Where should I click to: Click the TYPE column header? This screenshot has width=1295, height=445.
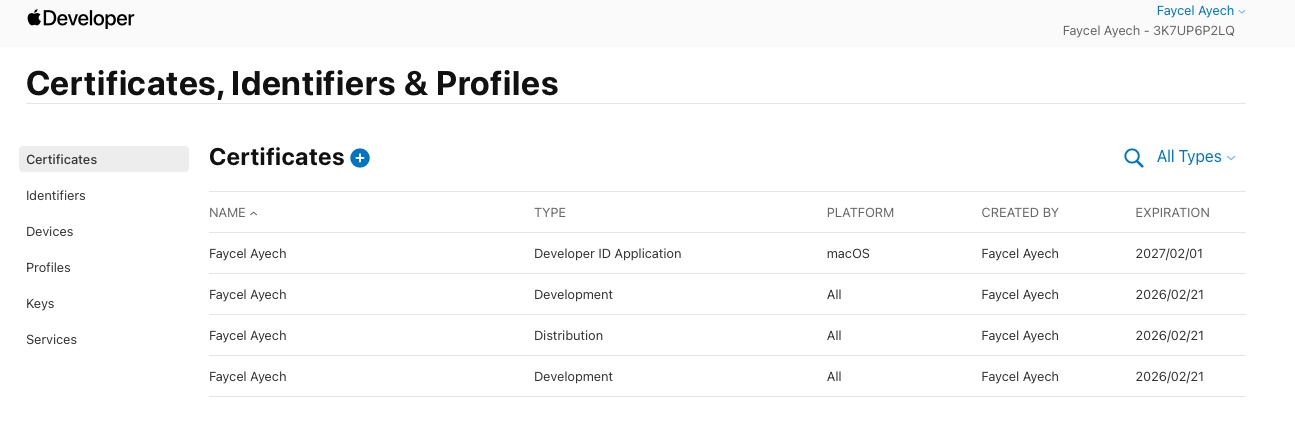tap(550, 213)
